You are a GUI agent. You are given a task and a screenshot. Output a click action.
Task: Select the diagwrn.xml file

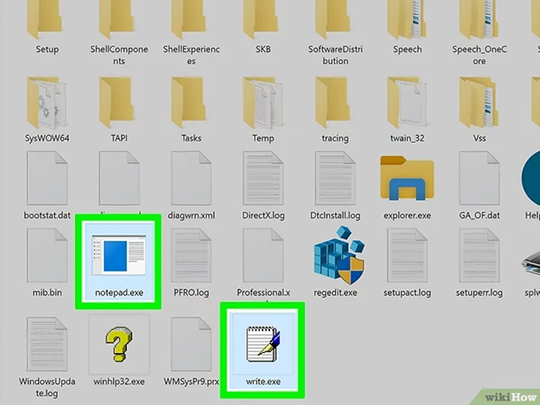(191, 178)
